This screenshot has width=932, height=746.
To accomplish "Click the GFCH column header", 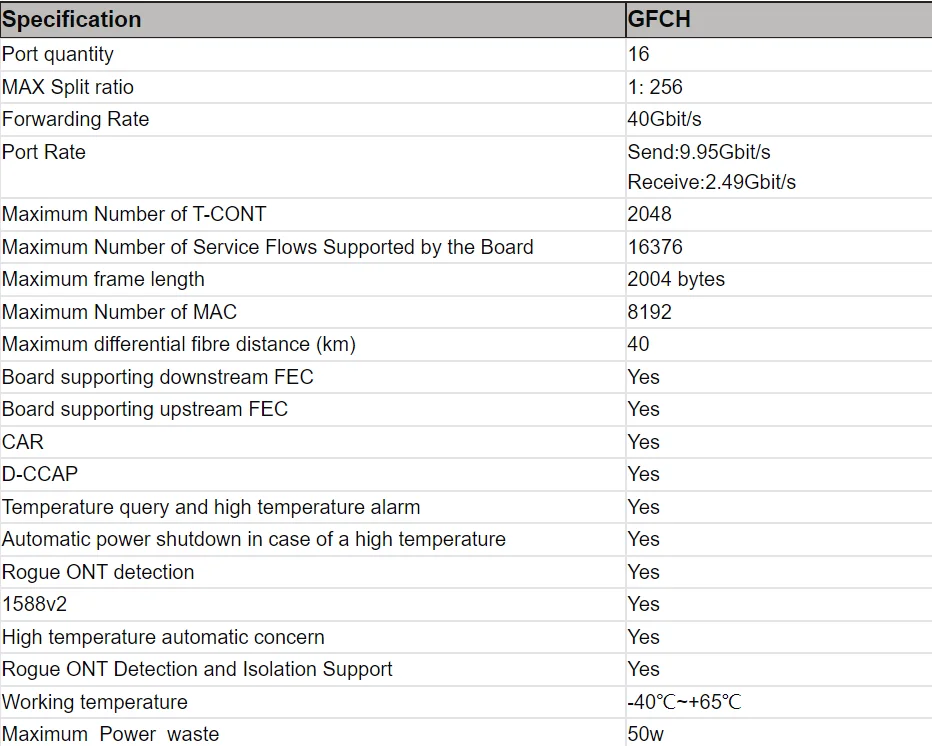I will click(659, 20).
